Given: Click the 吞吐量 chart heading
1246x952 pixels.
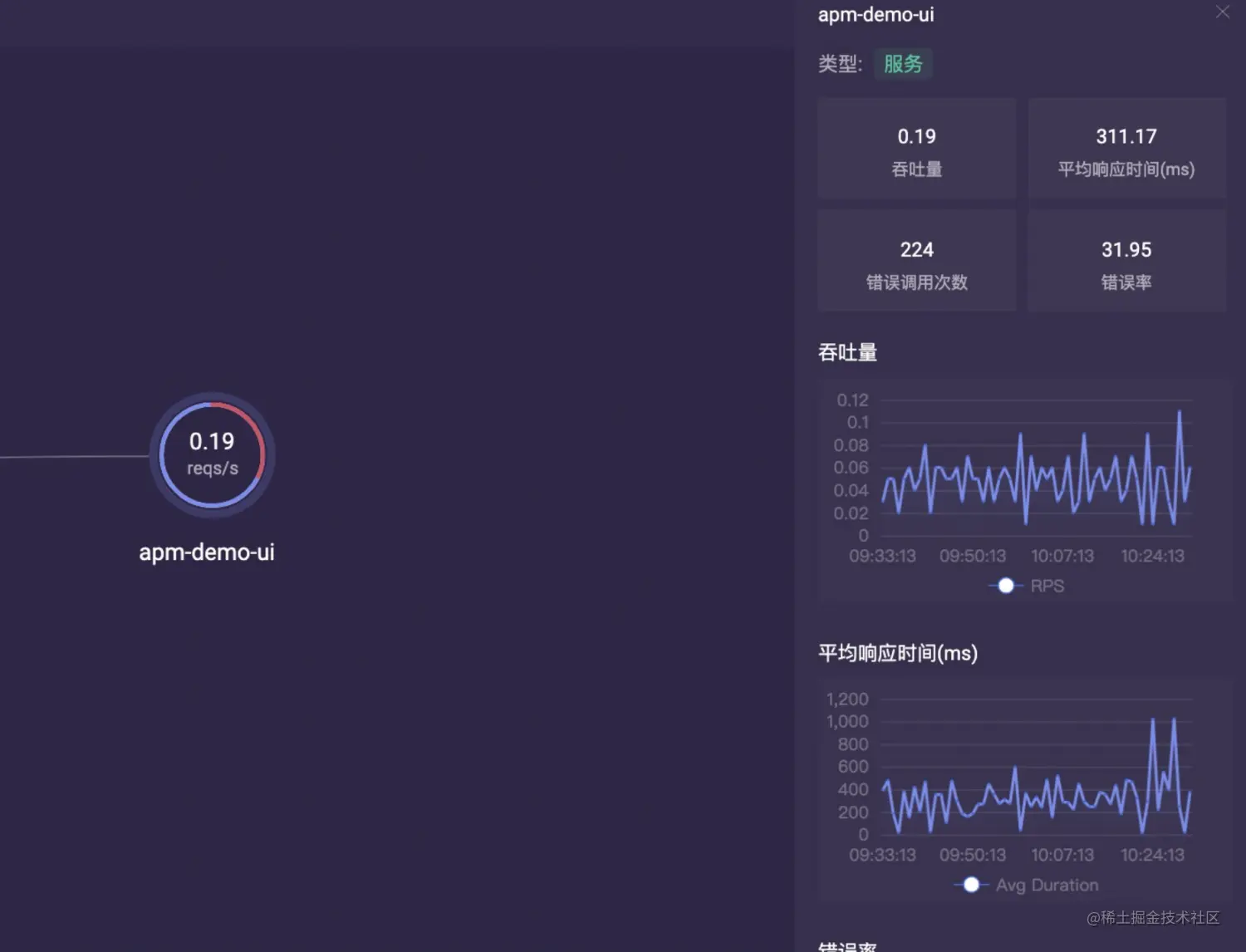Looking at the screenshot, I should [847, 352].
